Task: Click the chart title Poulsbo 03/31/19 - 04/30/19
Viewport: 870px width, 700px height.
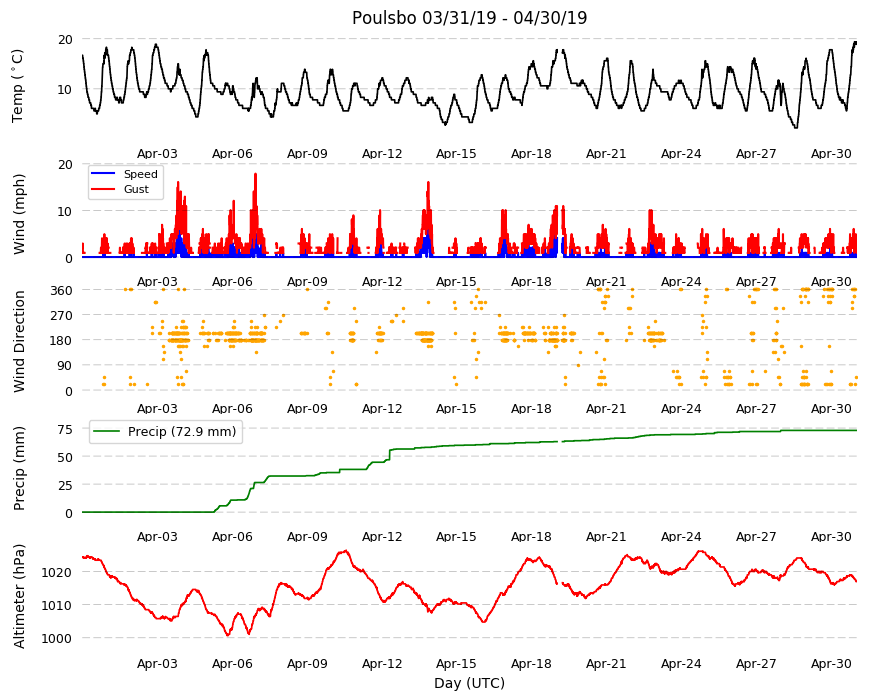Action: (x=469, y=18)
